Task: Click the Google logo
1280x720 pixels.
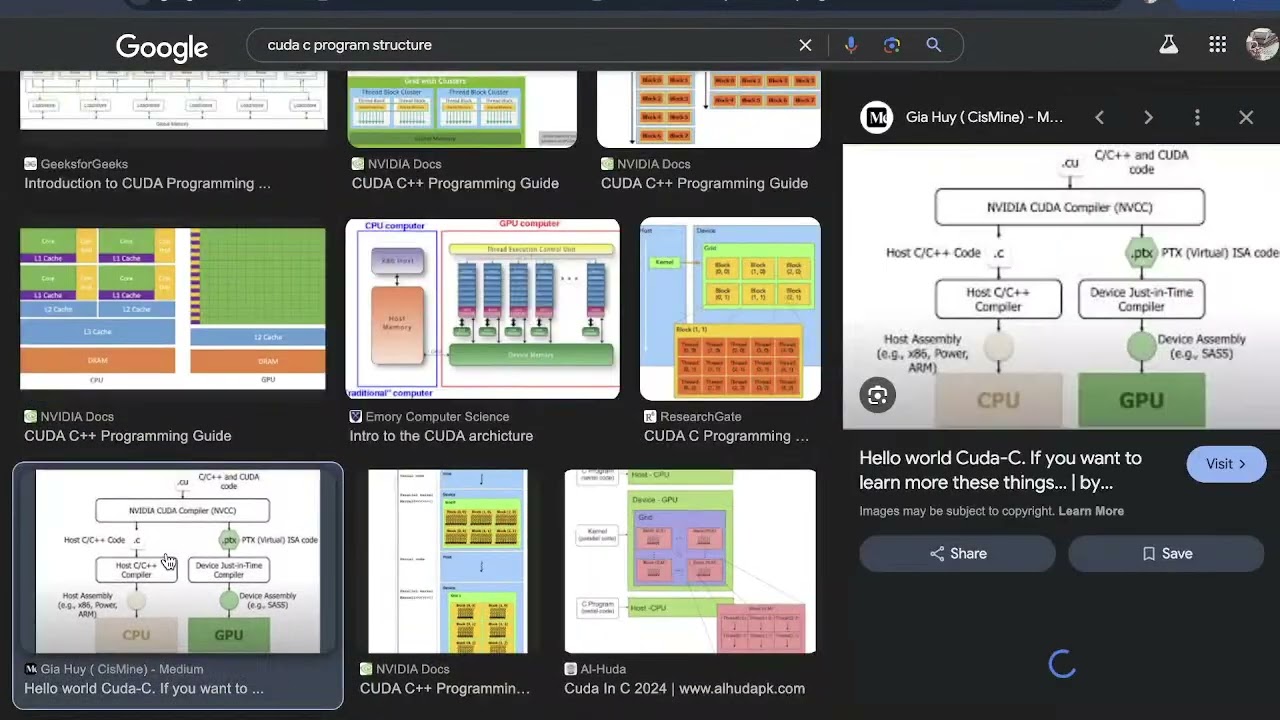Action: (x=162, y=46)
